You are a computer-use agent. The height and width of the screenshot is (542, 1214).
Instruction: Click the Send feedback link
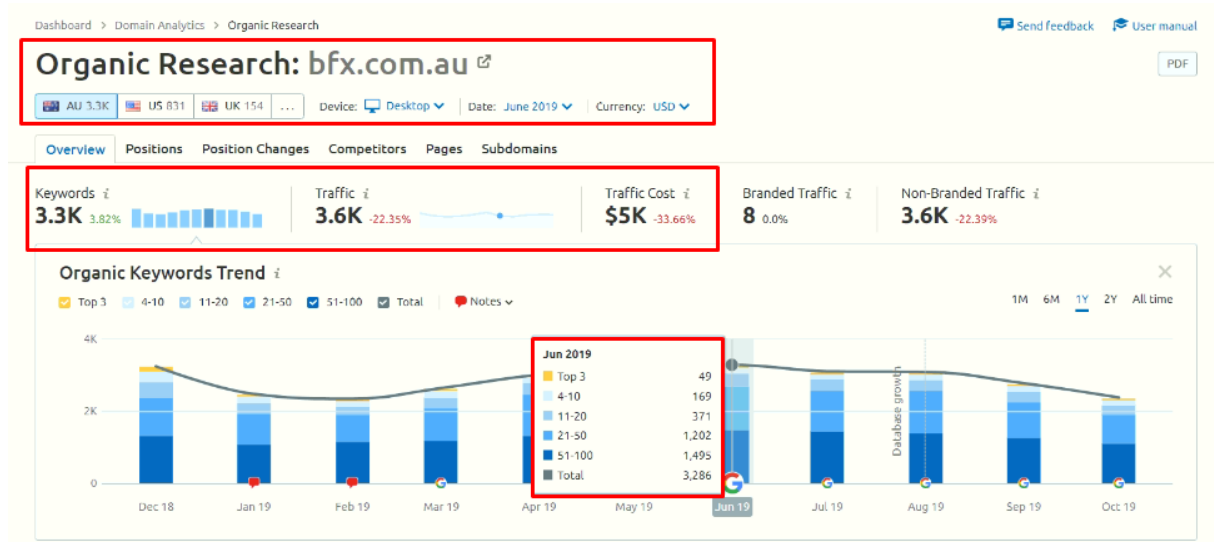click(x=1046, y=25)
